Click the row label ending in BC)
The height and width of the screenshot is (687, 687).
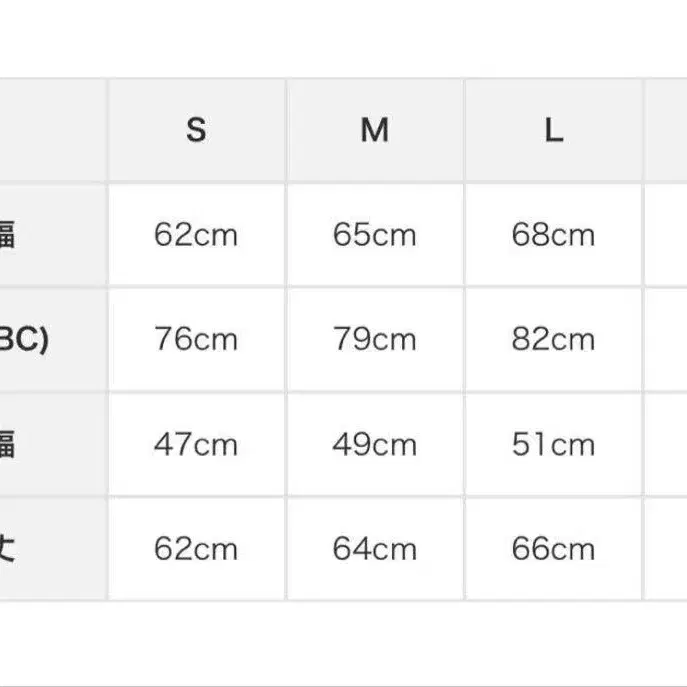point(25,340)
